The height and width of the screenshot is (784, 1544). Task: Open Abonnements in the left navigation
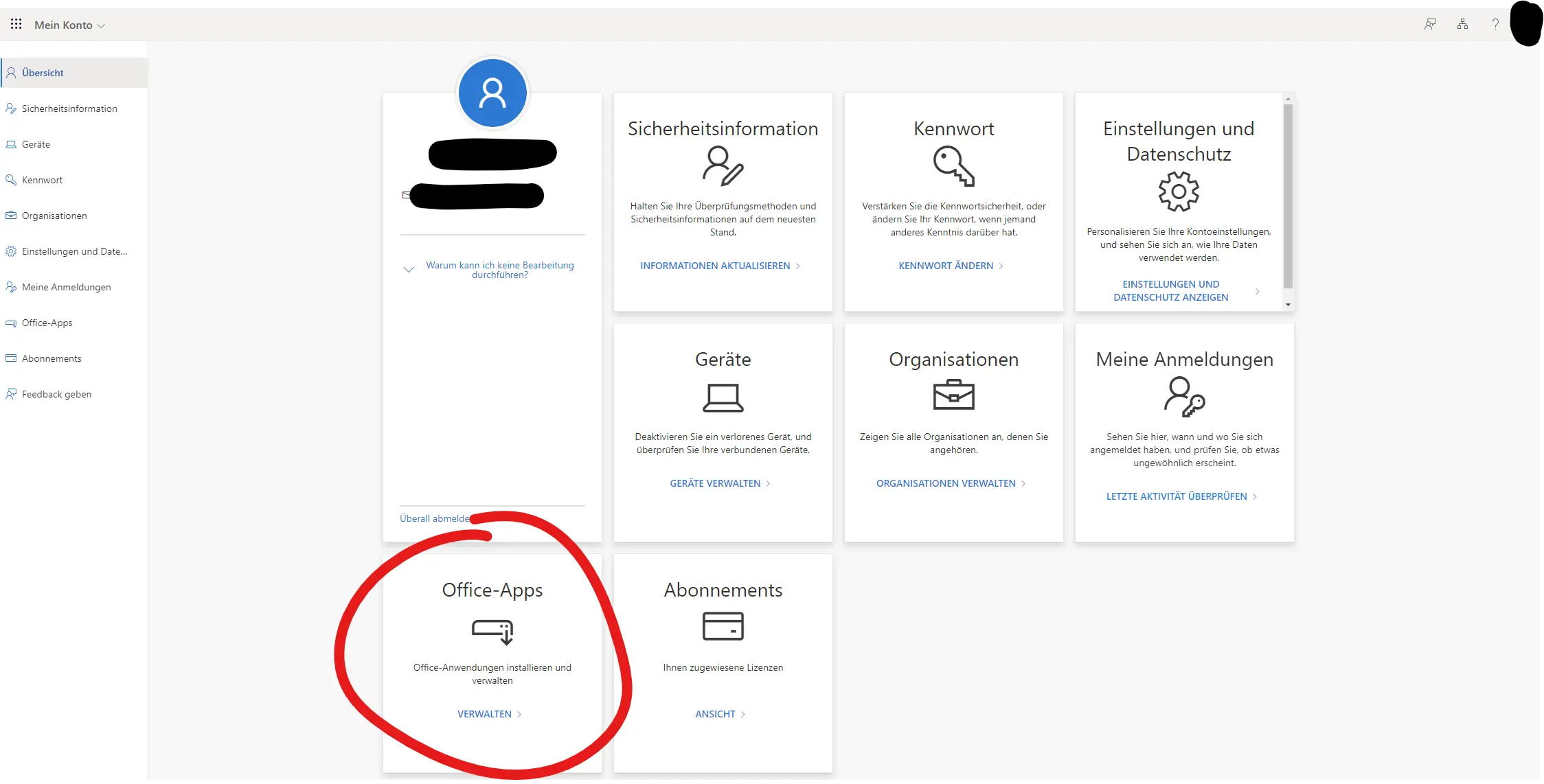click(x=52, y=358)
